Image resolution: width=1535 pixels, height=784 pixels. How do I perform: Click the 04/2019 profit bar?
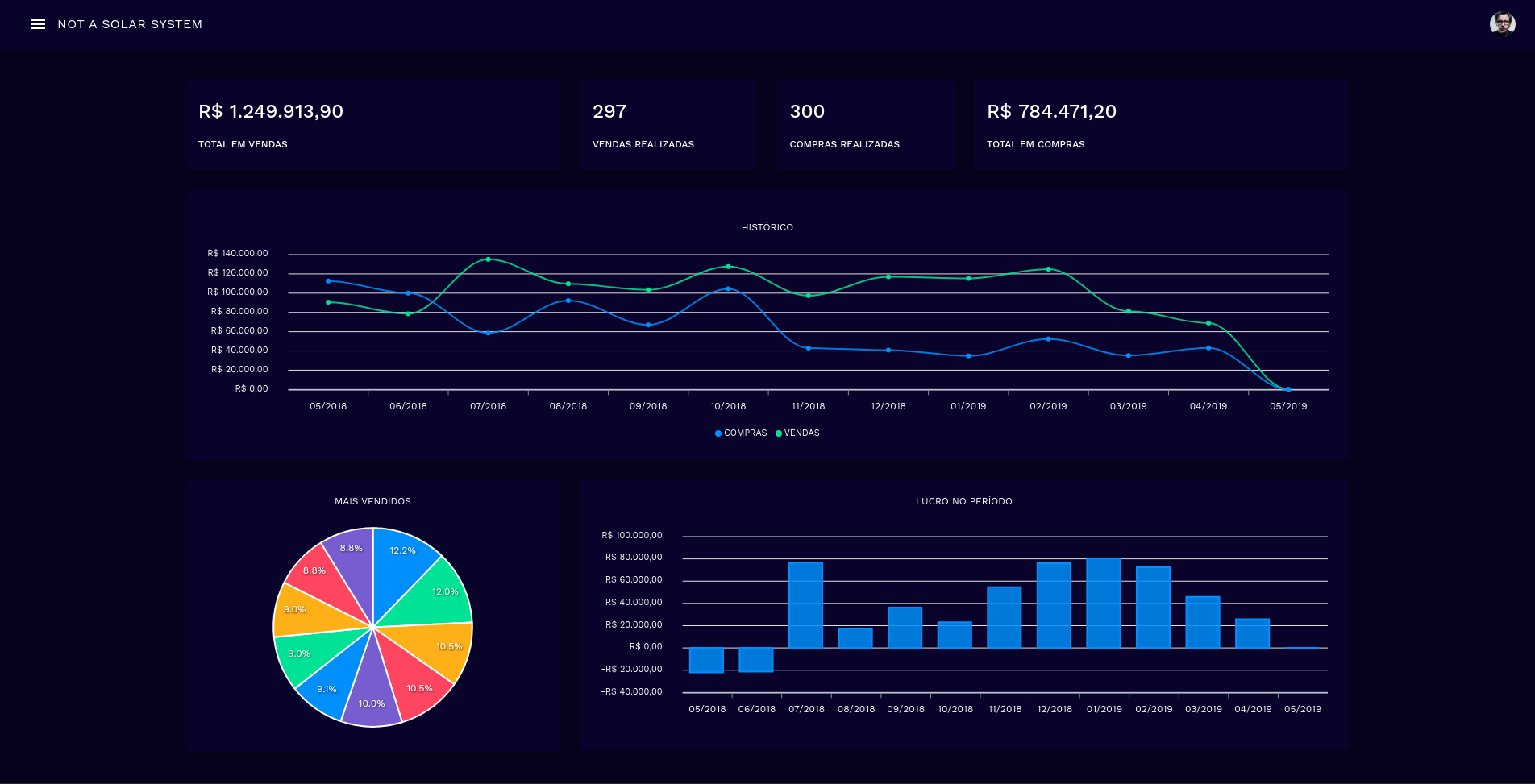coord(1252,633)
